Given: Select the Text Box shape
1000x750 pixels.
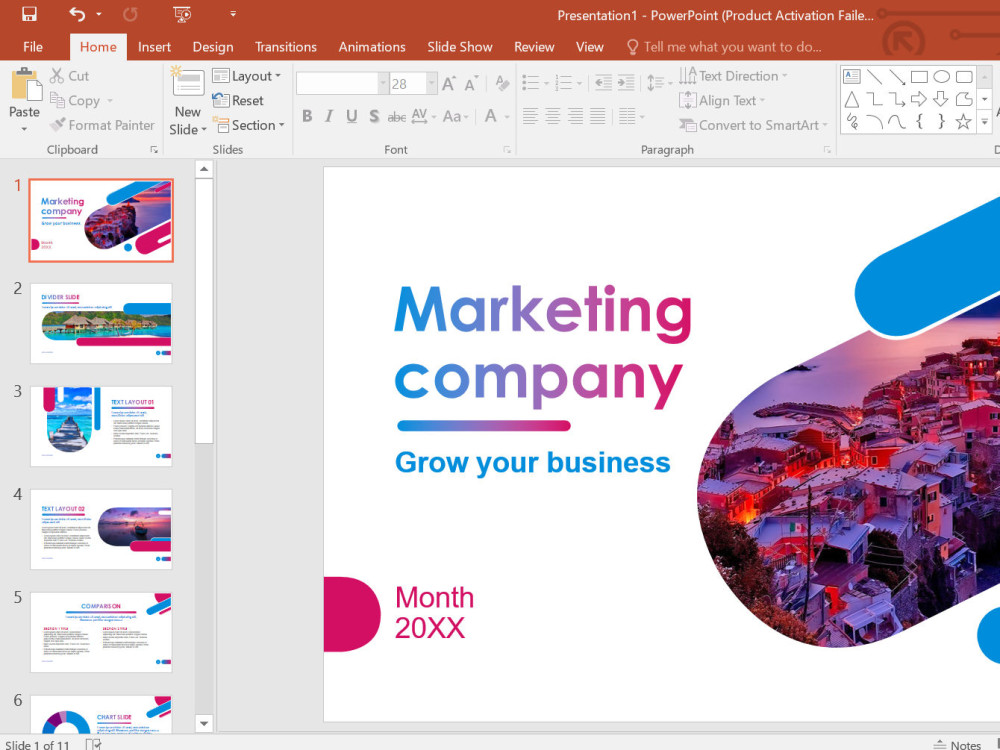Looking at the screenshot, I should (852, 77).
